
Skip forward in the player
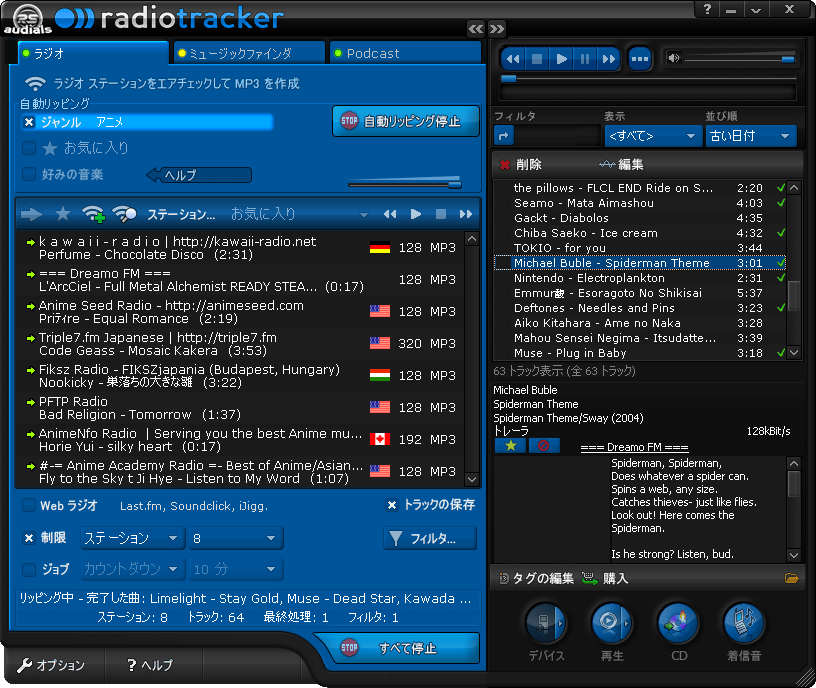608,59
